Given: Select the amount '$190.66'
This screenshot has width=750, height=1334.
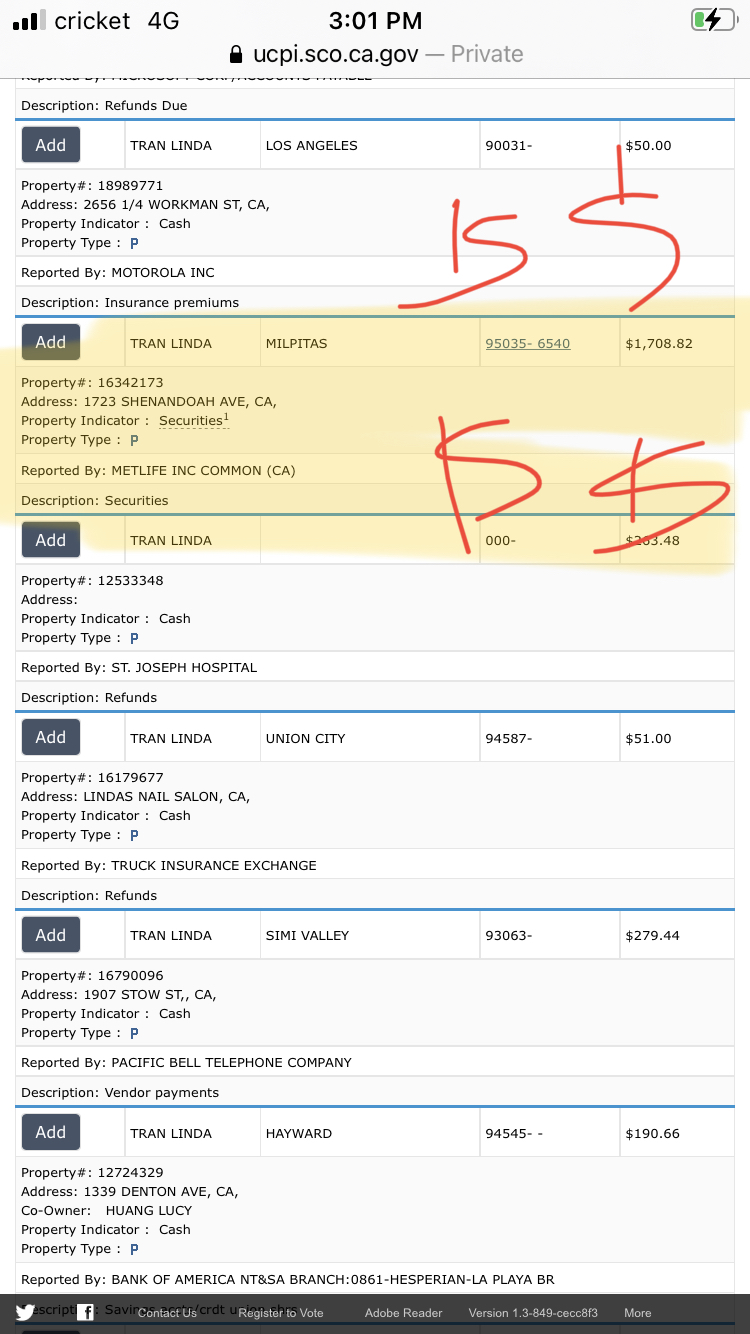Looking at the screenshot, I should tap(652, 1133).
